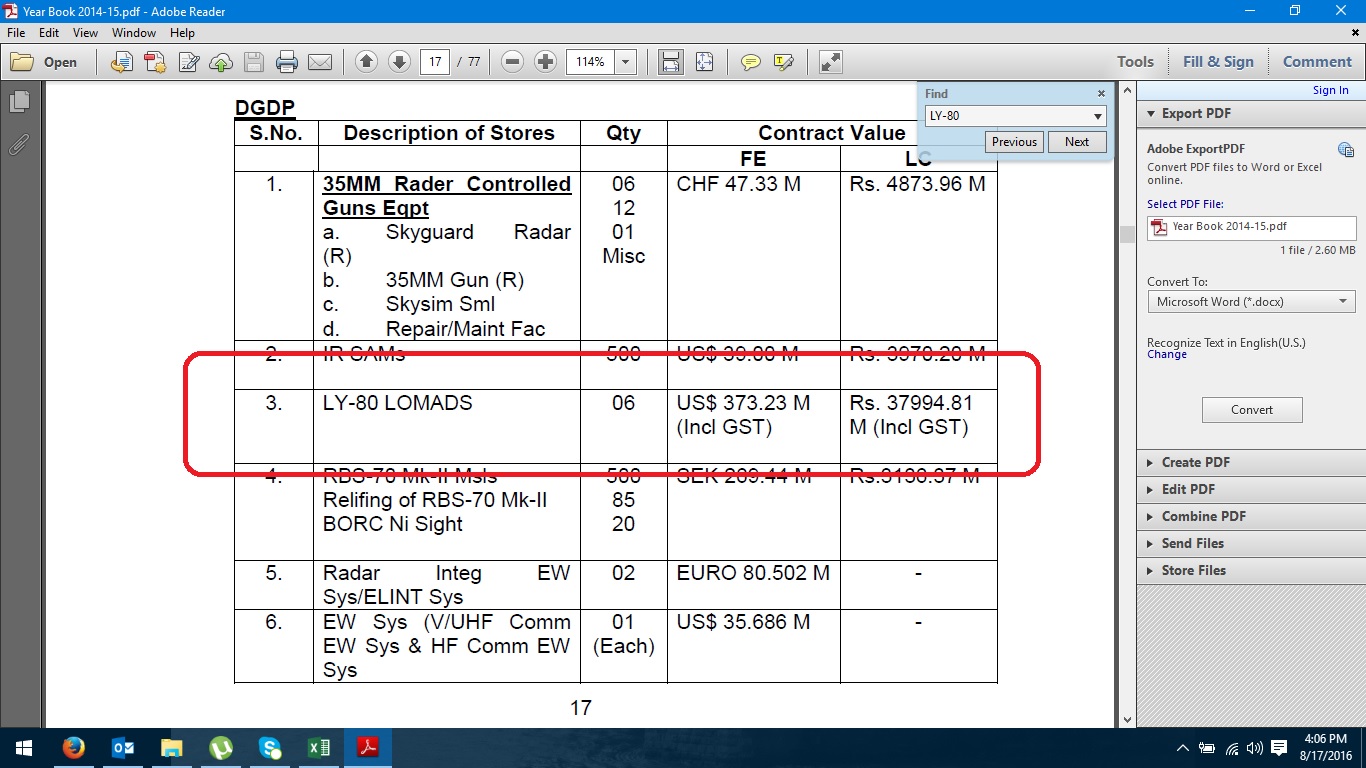
Task: Select the fit one full page icon
Action: point(704,62)
